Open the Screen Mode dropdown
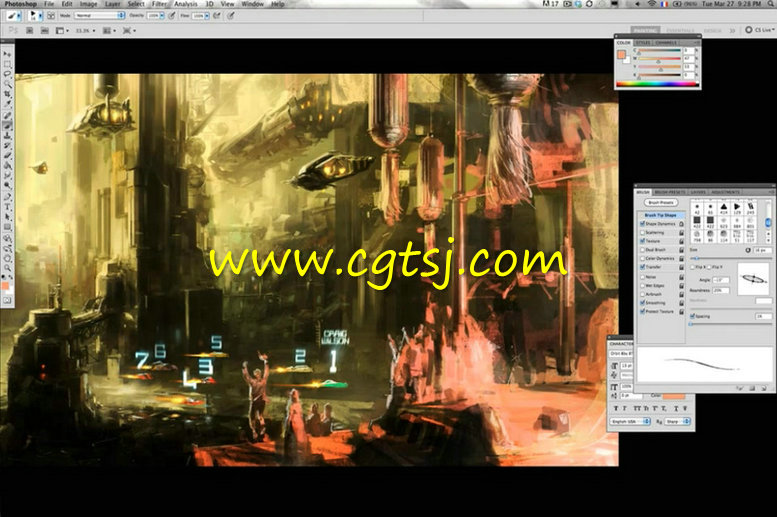This screenshot has width=777, height=517. 129,30
